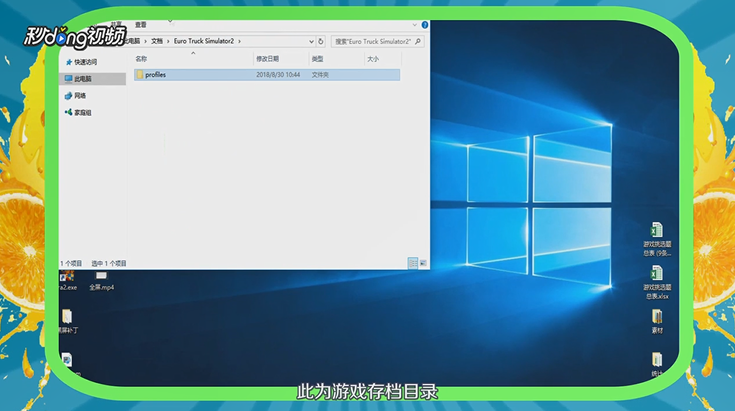The width and height of the screenshot is (735, 411).
Task: Click the Euro Truck Simulator2 breadcrumb
Action: click(204, 41)
